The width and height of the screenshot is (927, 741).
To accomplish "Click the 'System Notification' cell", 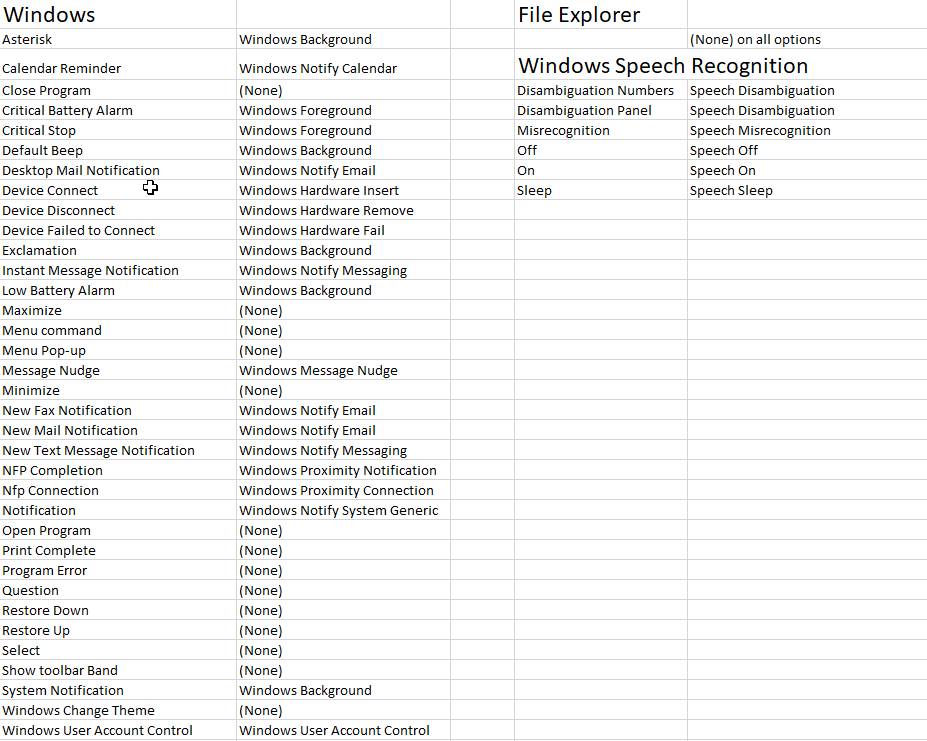I will coord(118,690).
